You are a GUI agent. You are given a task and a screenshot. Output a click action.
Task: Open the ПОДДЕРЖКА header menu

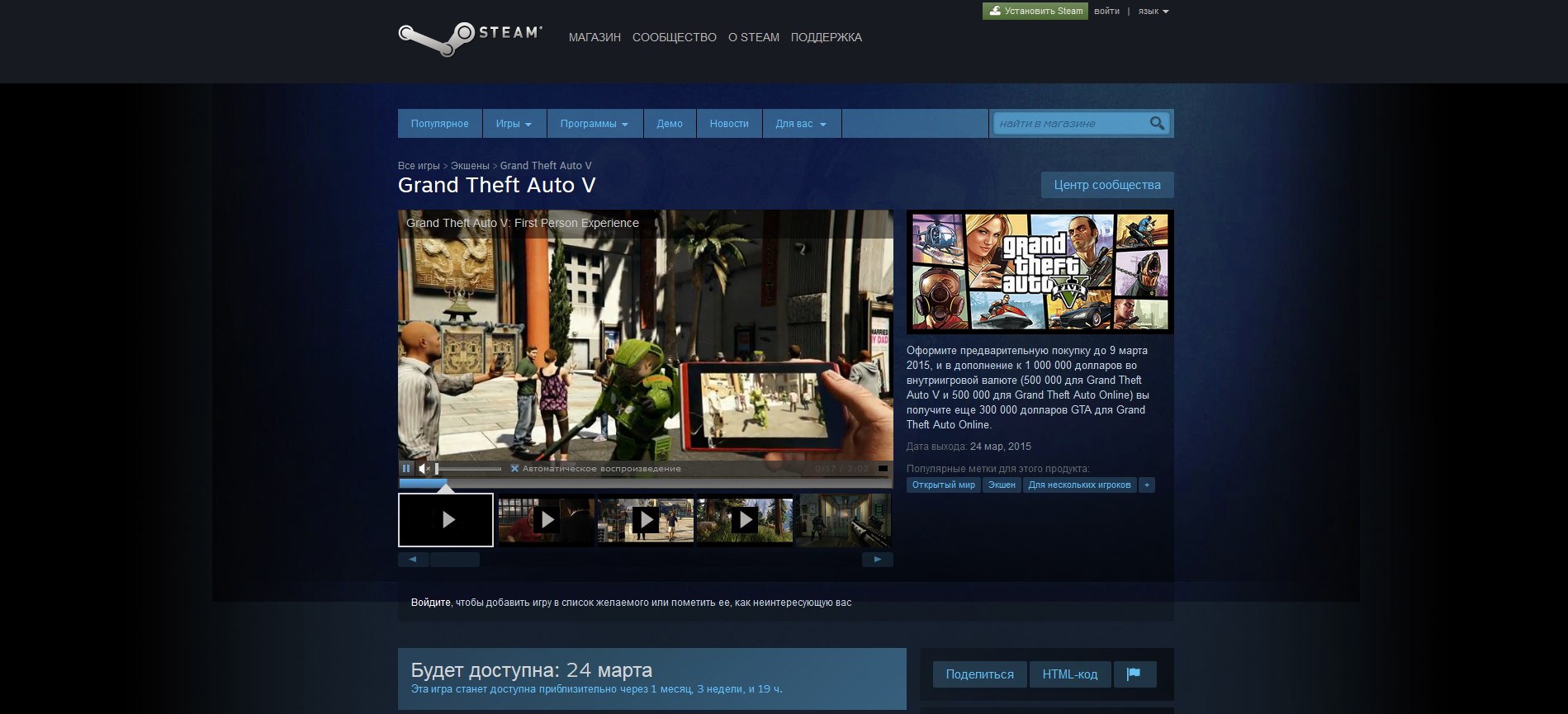(826, 37)
